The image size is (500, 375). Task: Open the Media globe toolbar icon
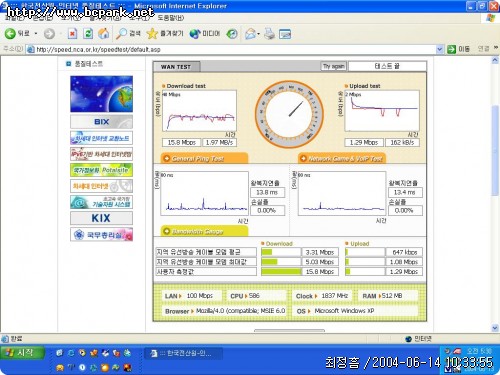(x=195, y=34)
